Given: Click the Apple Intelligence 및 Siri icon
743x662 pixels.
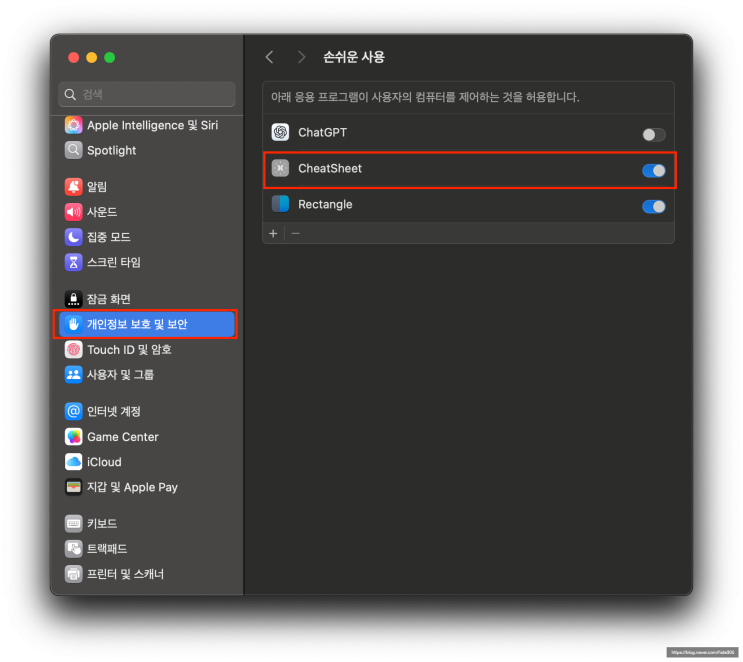Looking at the screenshot, I should coord(73,125).
